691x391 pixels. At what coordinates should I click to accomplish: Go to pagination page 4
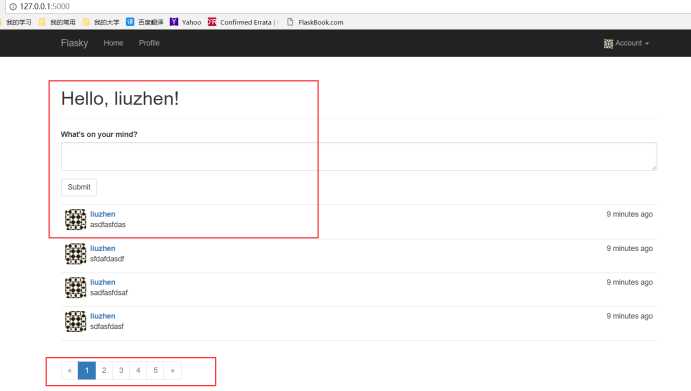pos(138,370)
